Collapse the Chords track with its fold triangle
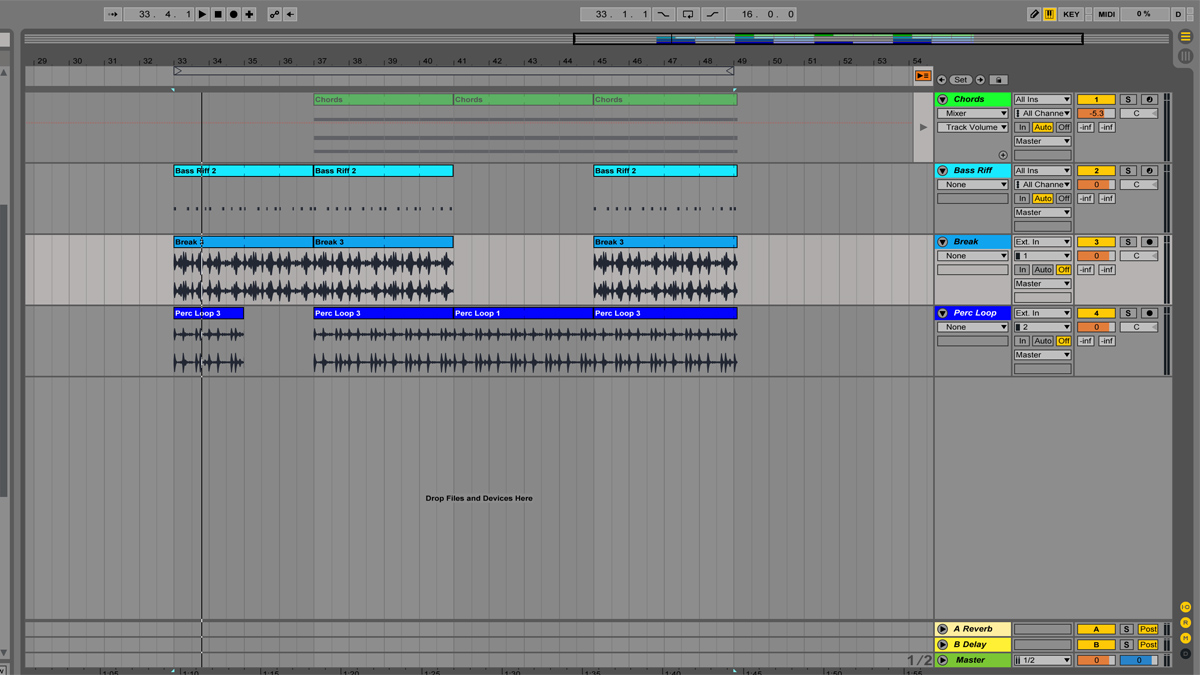 tap(942, 100)
